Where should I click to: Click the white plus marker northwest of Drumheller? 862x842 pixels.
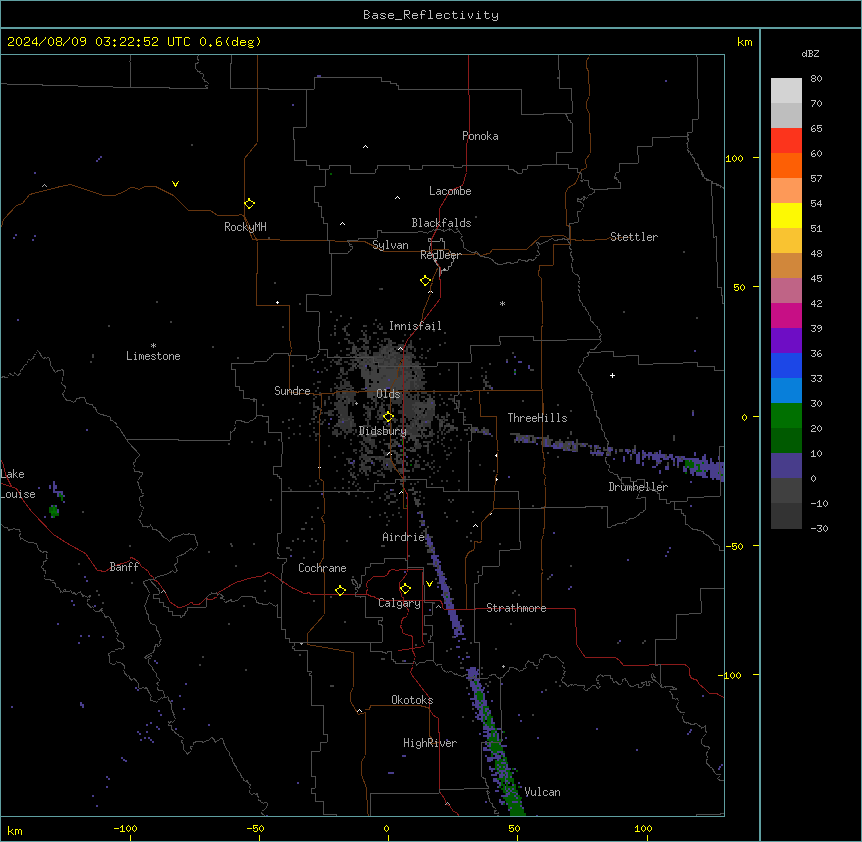[612, 375]
